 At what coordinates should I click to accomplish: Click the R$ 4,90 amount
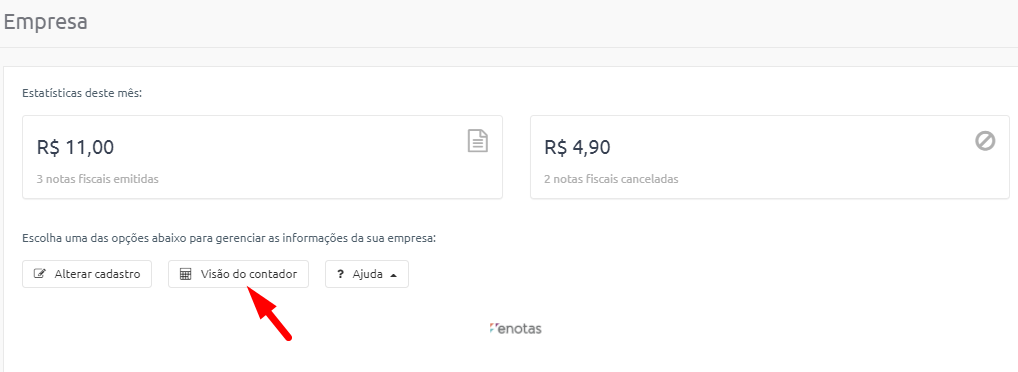point(577,147)
